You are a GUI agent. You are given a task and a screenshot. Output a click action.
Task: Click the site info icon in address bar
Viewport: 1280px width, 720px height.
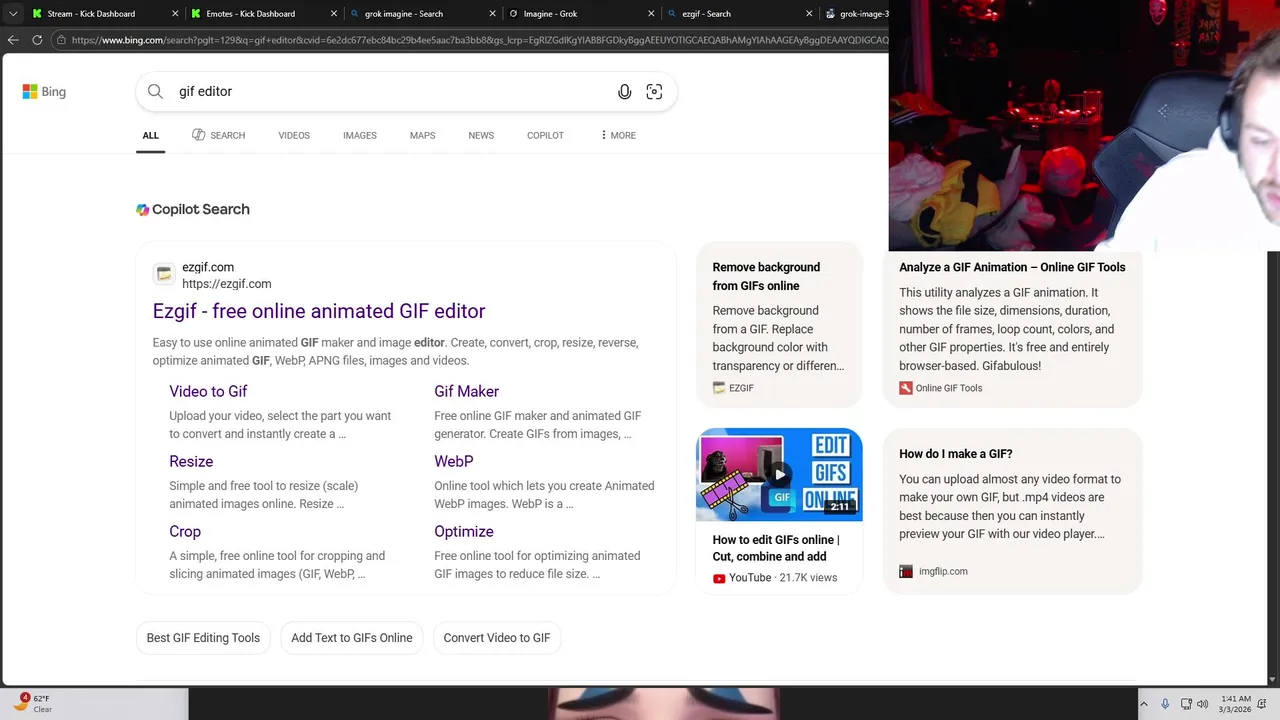pyautogui.click(x=61, y=40)
